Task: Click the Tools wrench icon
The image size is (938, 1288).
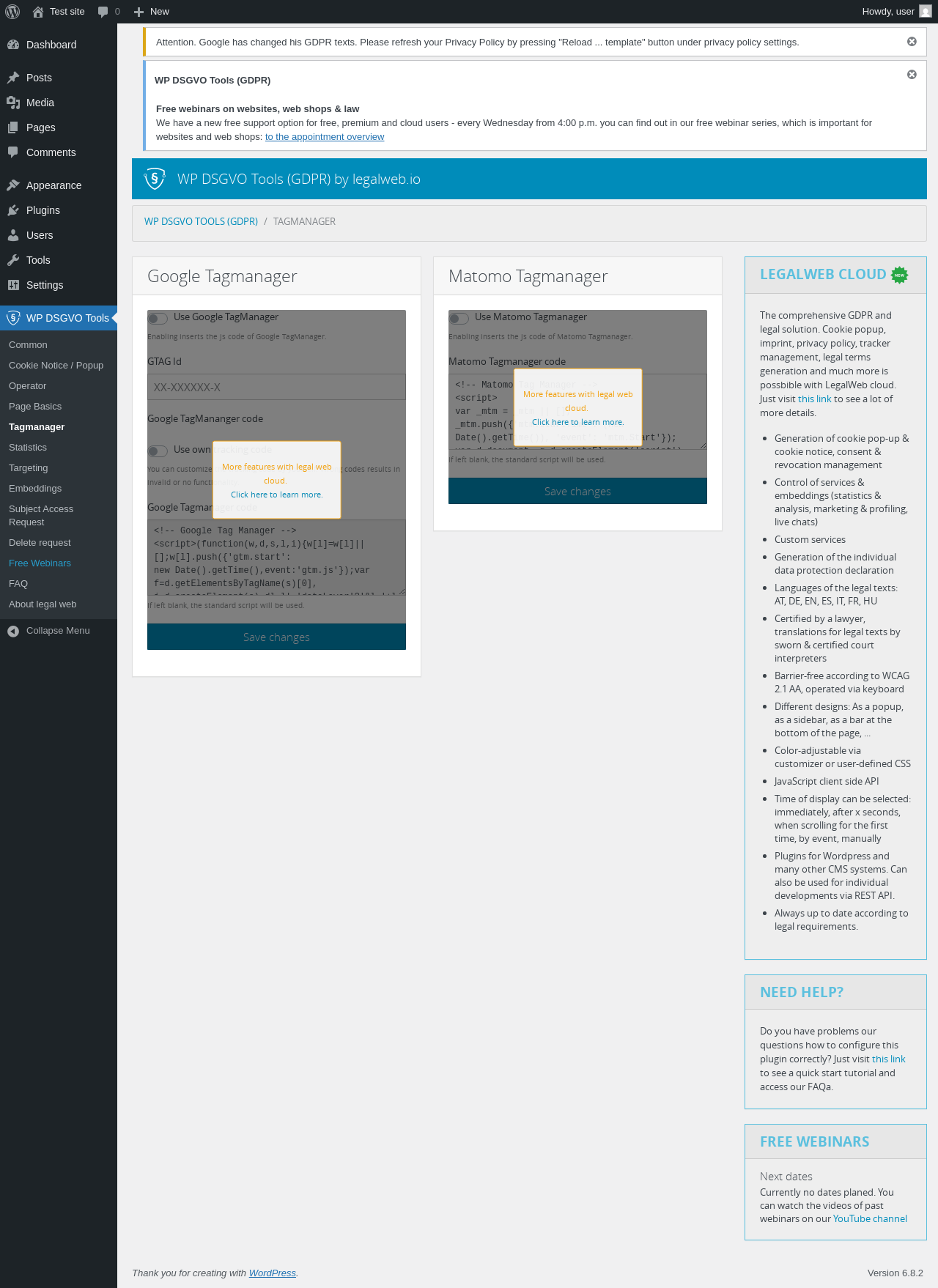Action: tap(13, 260)
